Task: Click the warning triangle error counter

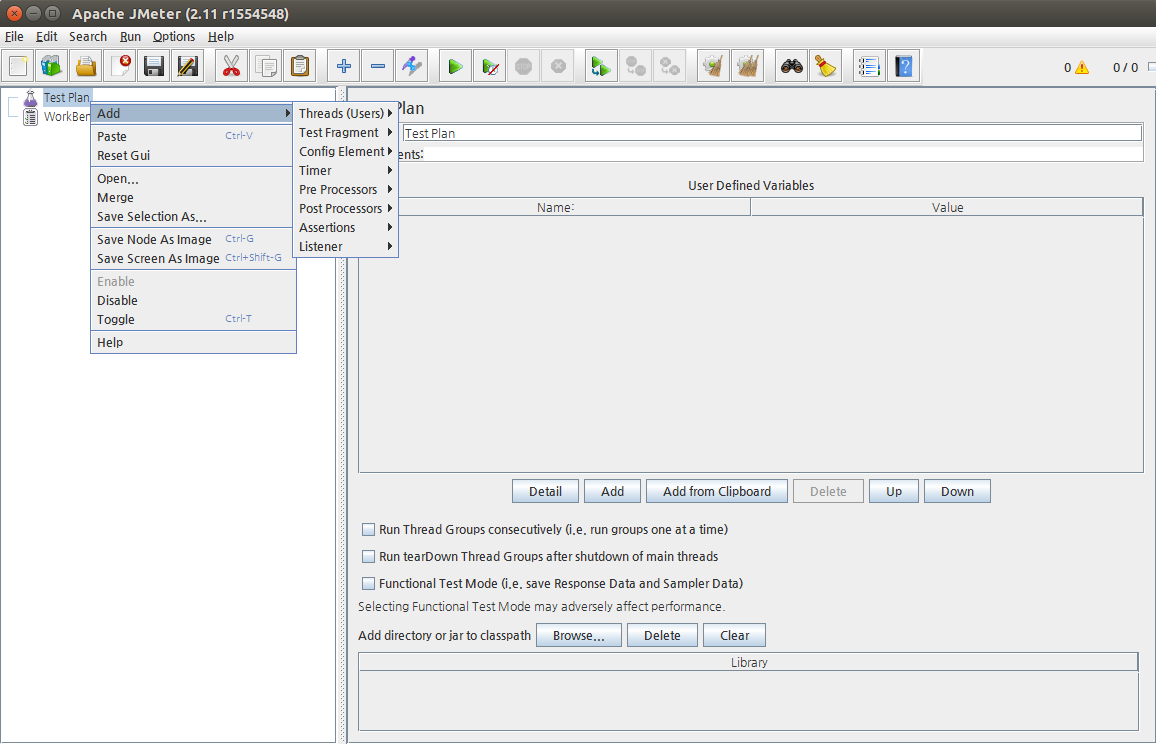Action: tap(1082, 68)
